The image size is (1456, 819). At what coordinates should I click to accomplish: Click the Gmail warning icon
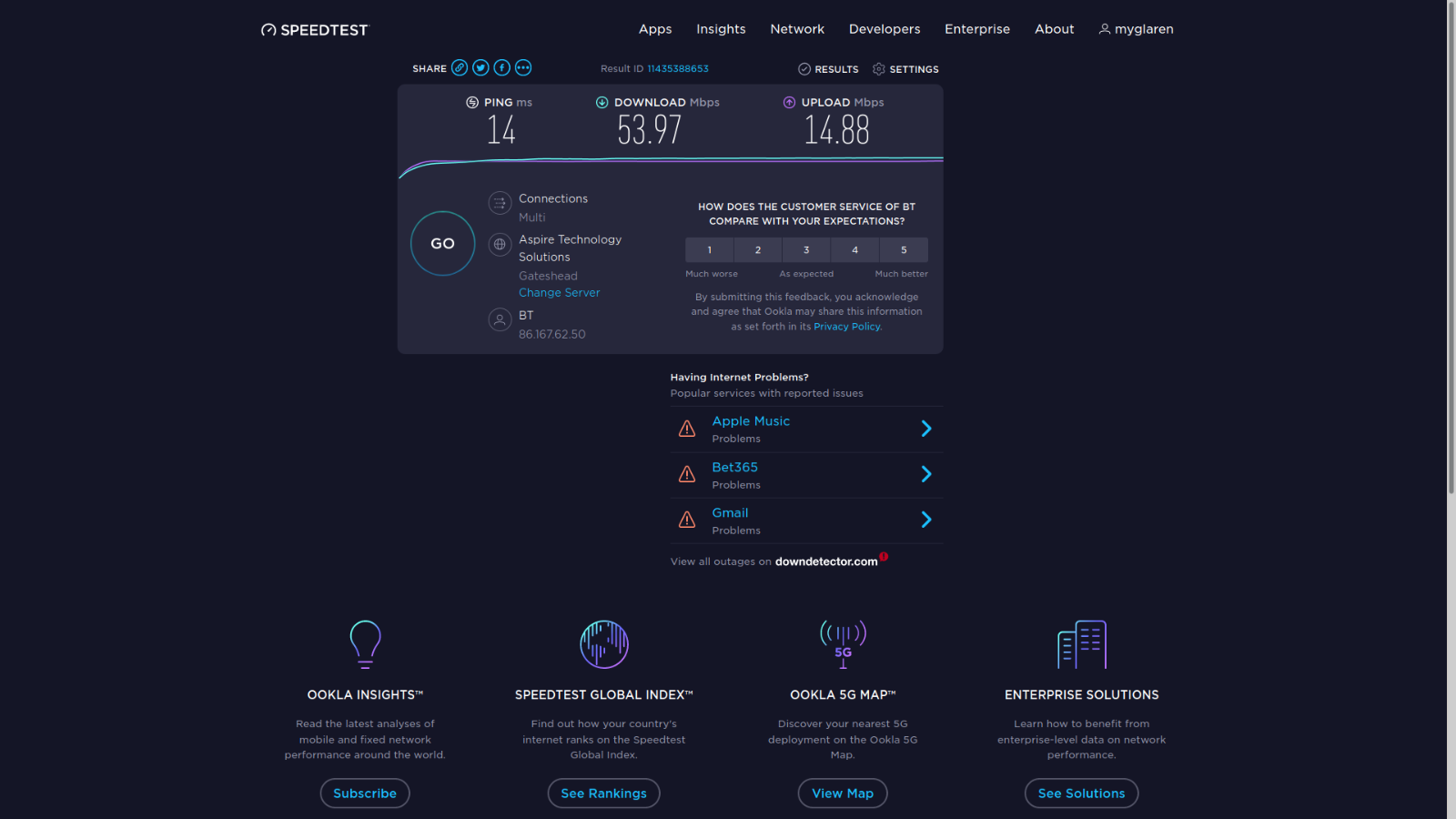(x=687, y=520)
